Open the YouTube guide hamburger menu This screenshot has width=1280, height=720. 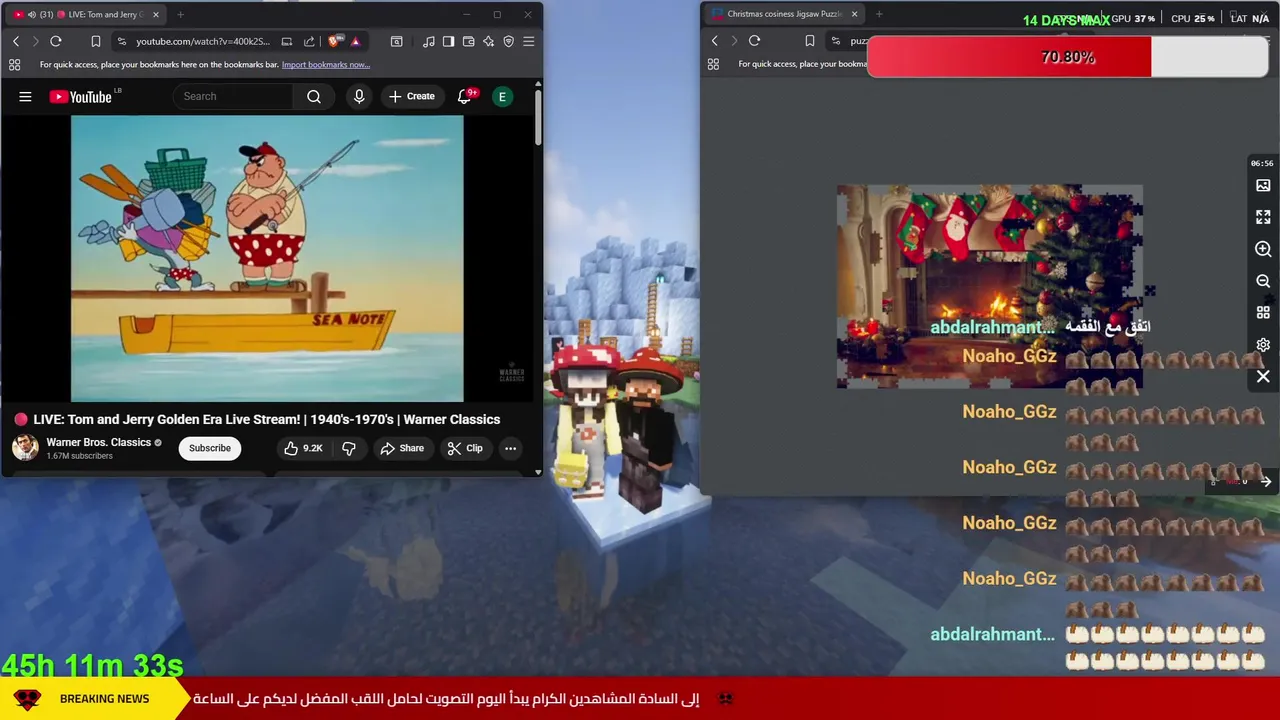pos(25,97)
